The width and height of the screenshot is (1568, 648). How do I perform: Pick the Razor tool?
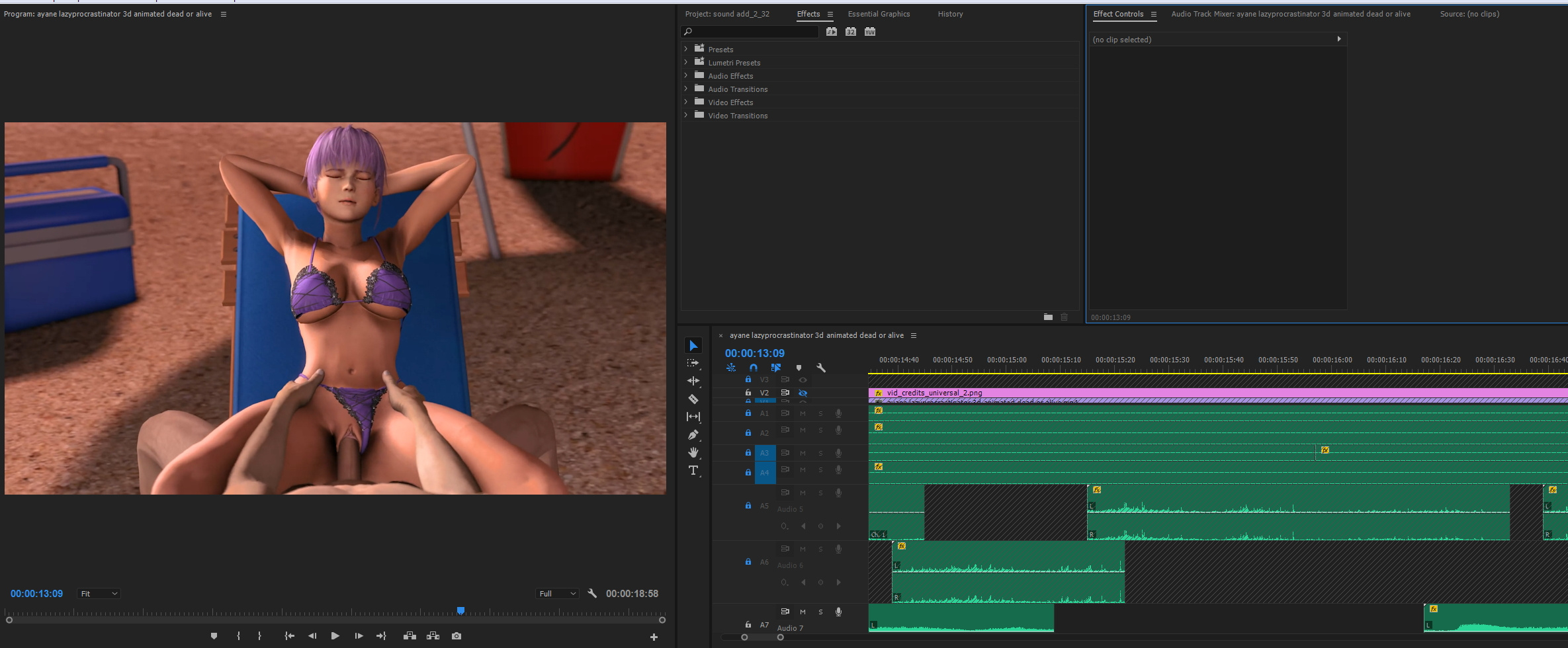(693, 399)
